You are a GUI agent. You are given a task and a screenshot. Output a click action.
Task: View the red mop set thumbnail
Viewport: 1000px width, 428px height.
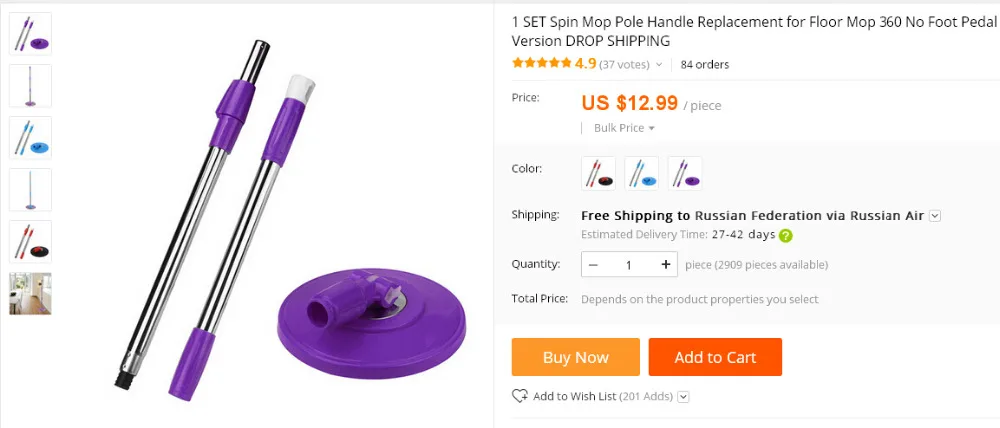(x=30, y=242)
